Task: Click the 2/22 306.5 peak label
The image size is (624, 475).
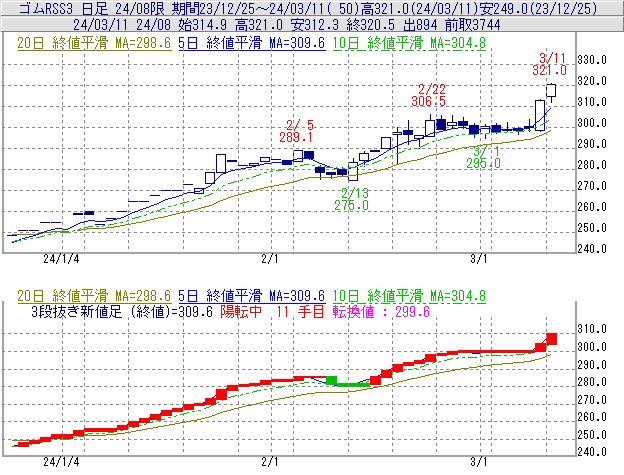Action: click(429, 95)
